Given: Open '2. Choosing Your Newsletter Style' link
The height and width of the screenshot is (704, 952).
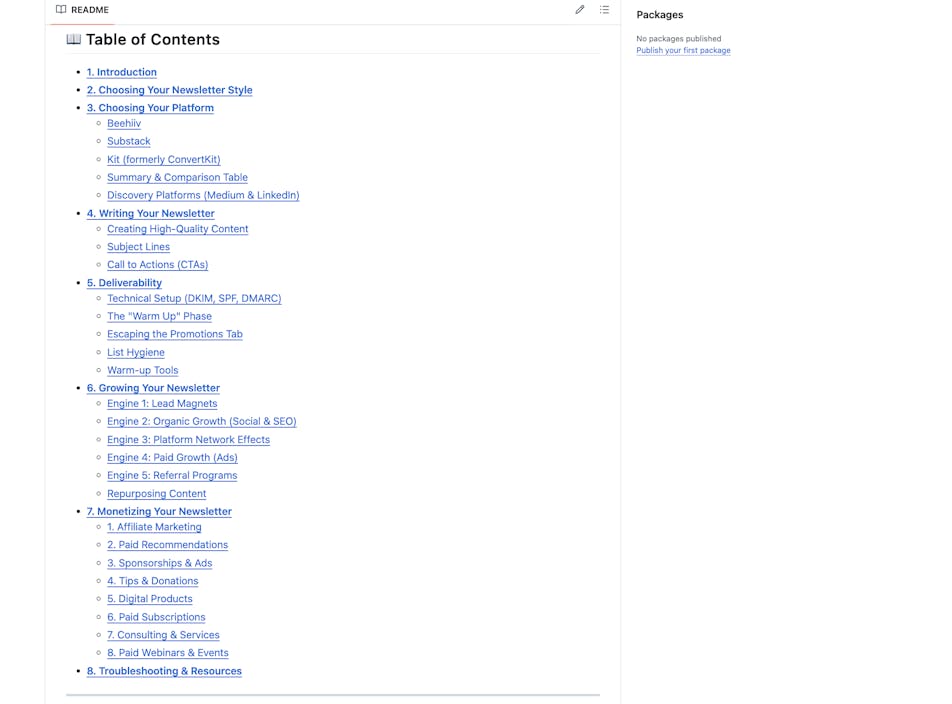Looking at the screenshot, I should coord(169,90).
